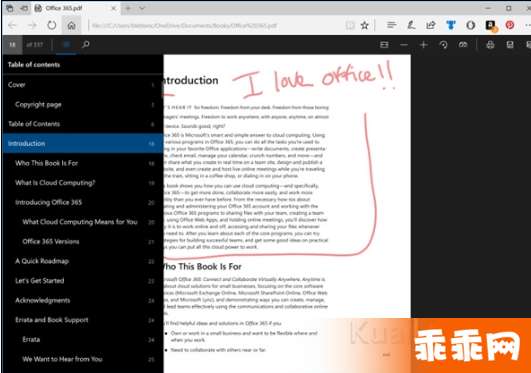Click the fit to page layout icon
The height and width of the screenshot is (373, 531).
point(384,44)
